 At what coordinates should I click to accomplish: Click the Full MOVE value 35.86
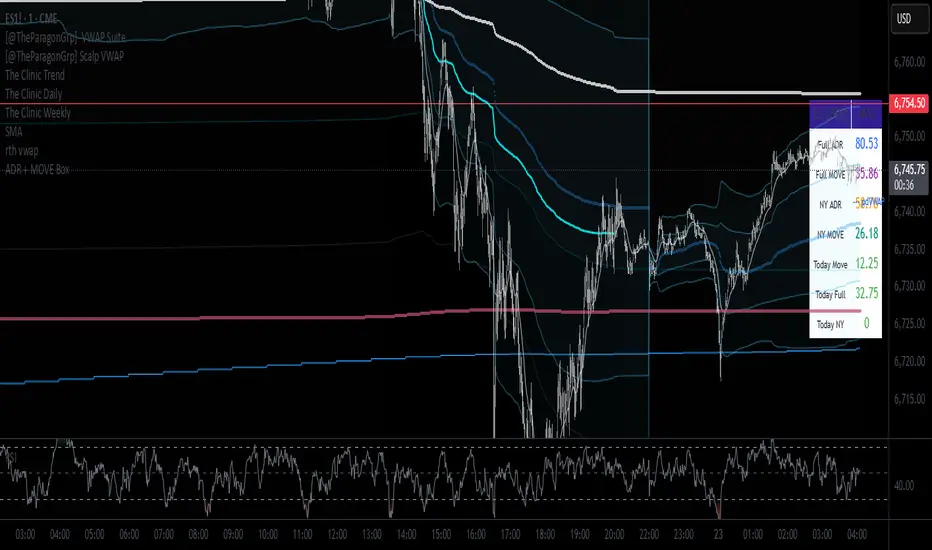867,174
